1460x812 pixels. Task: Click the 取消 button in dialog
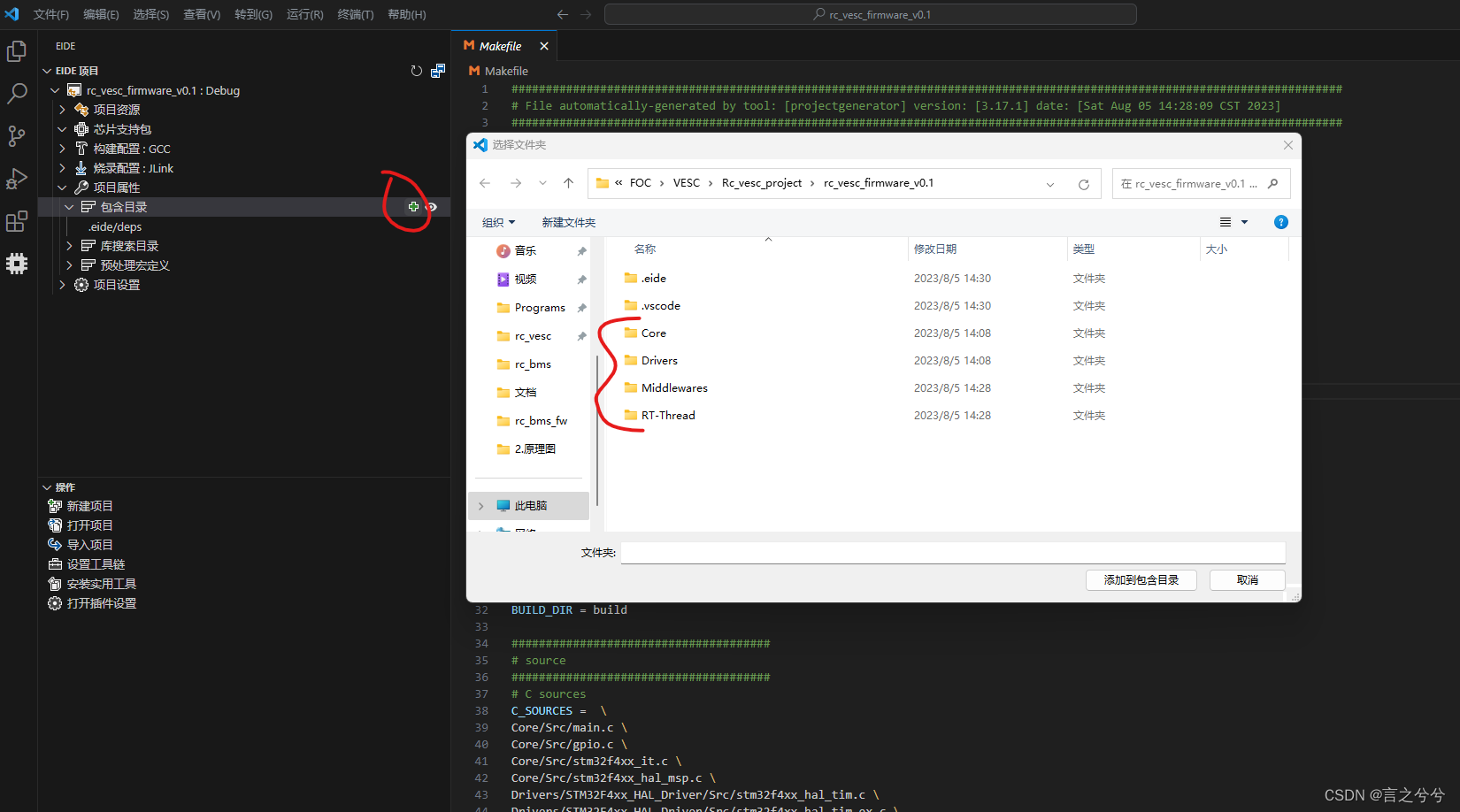click(1247, 579)
